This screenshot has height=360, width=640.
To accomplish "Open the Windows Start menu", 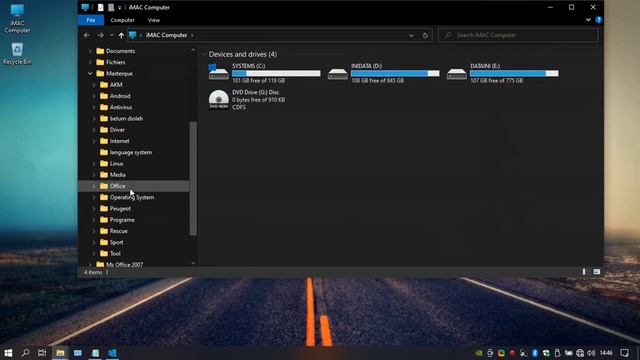I will (x=8, y=353).
